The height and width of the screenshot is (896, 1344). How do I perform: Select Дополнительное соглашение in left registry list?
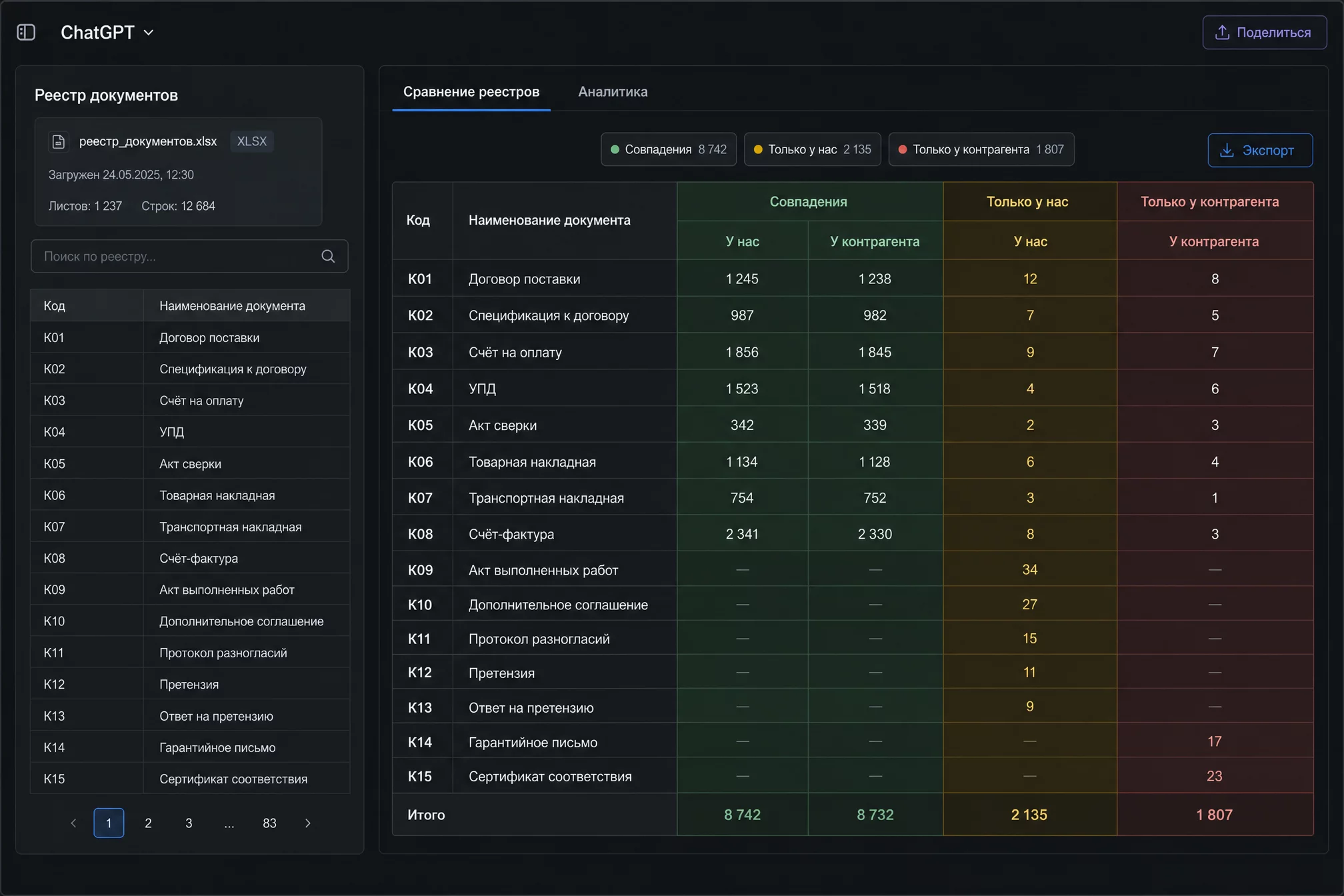pyautogui.click(x=190, y=621)
